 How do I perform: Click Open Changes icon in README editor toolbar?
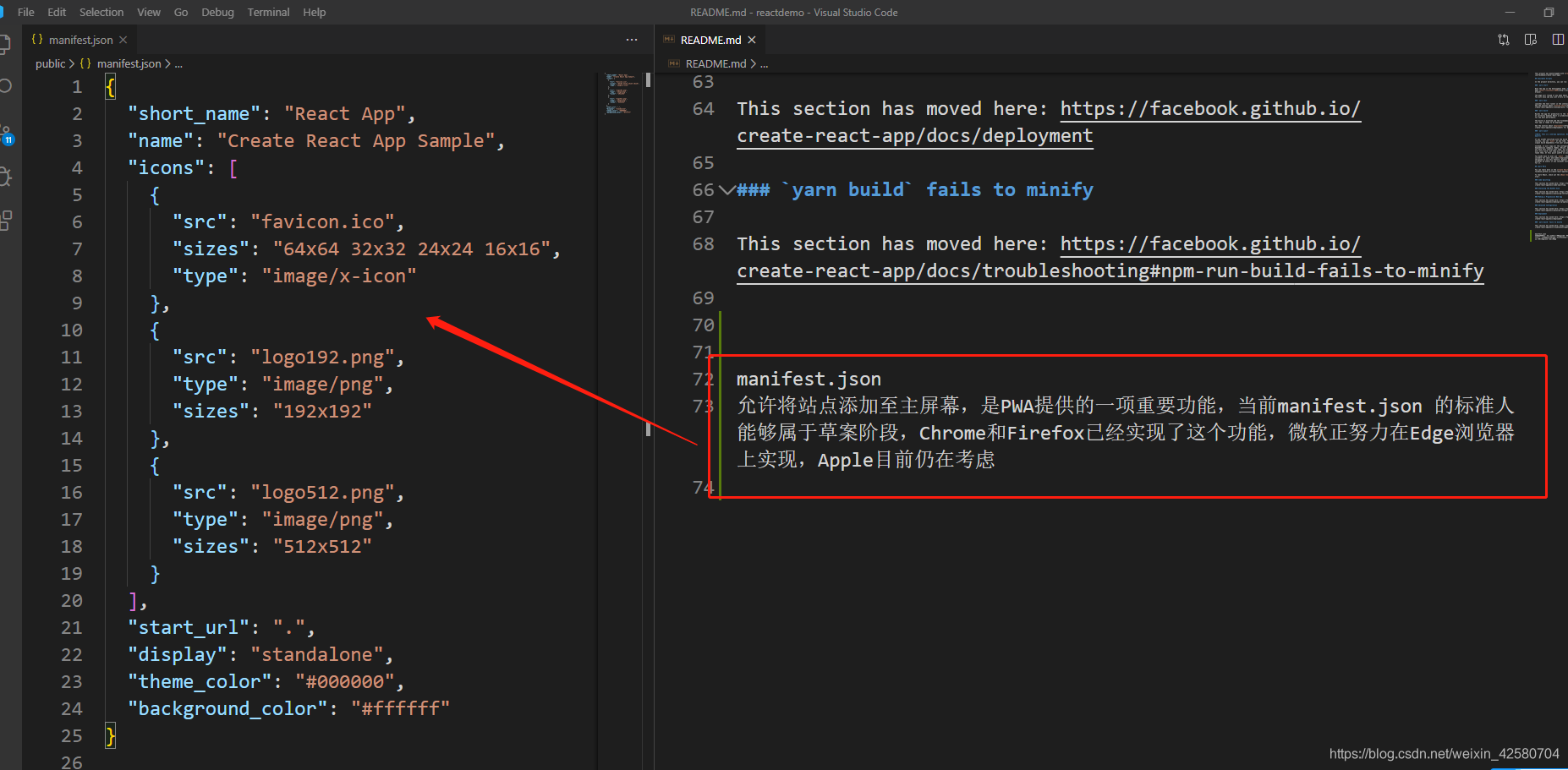[1504, 40]
